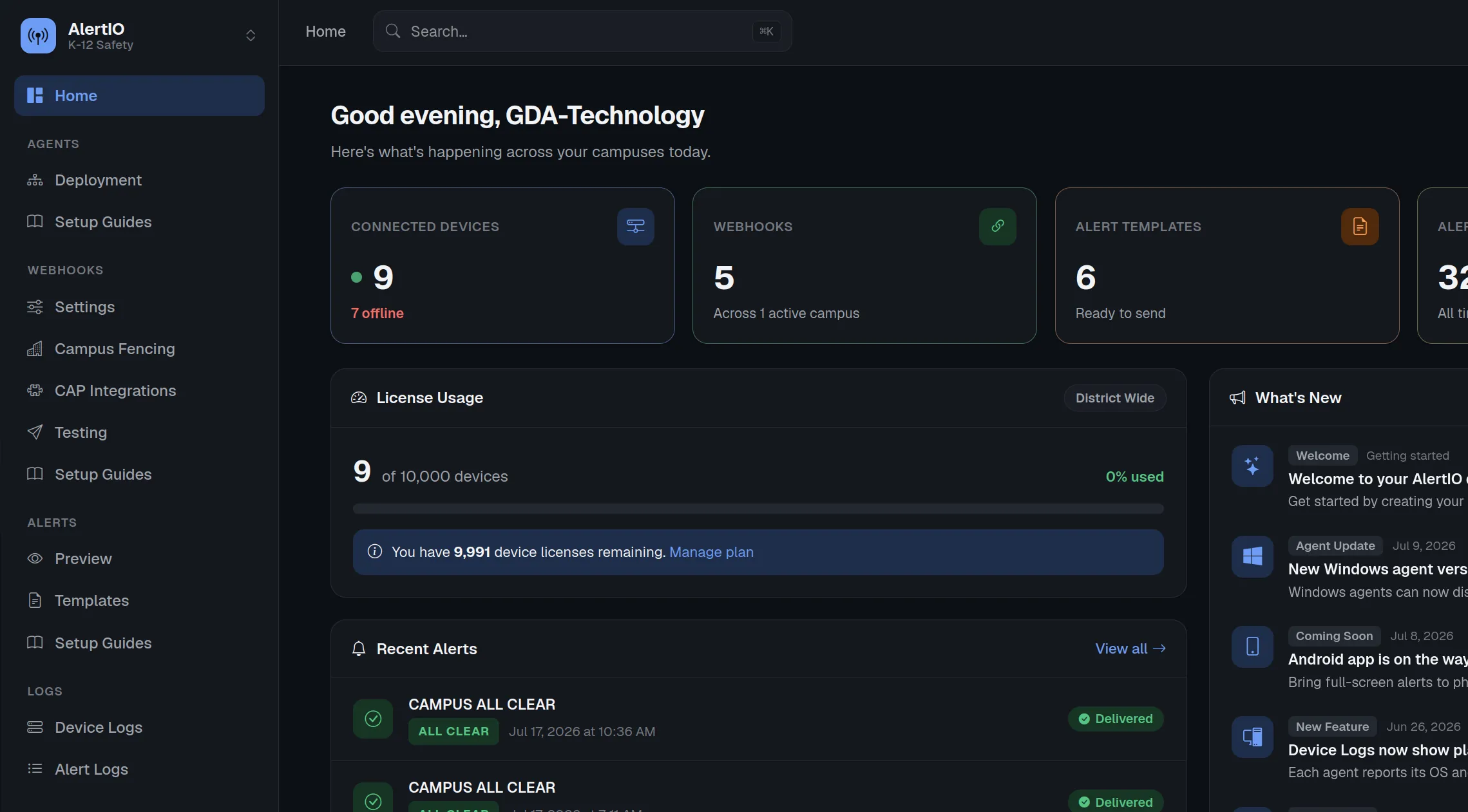
Task: Click the Alert Logs list icon
Action: coord(35,770)
